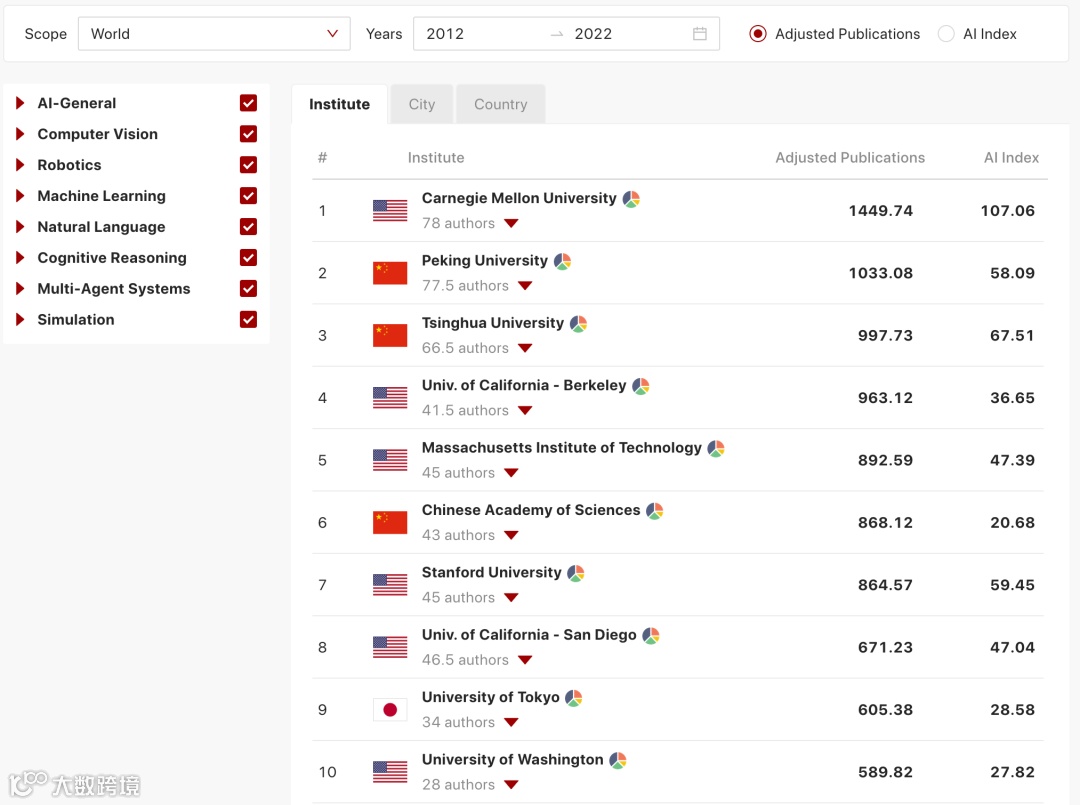Click the AI Index column header

[x=1011, y=158]
